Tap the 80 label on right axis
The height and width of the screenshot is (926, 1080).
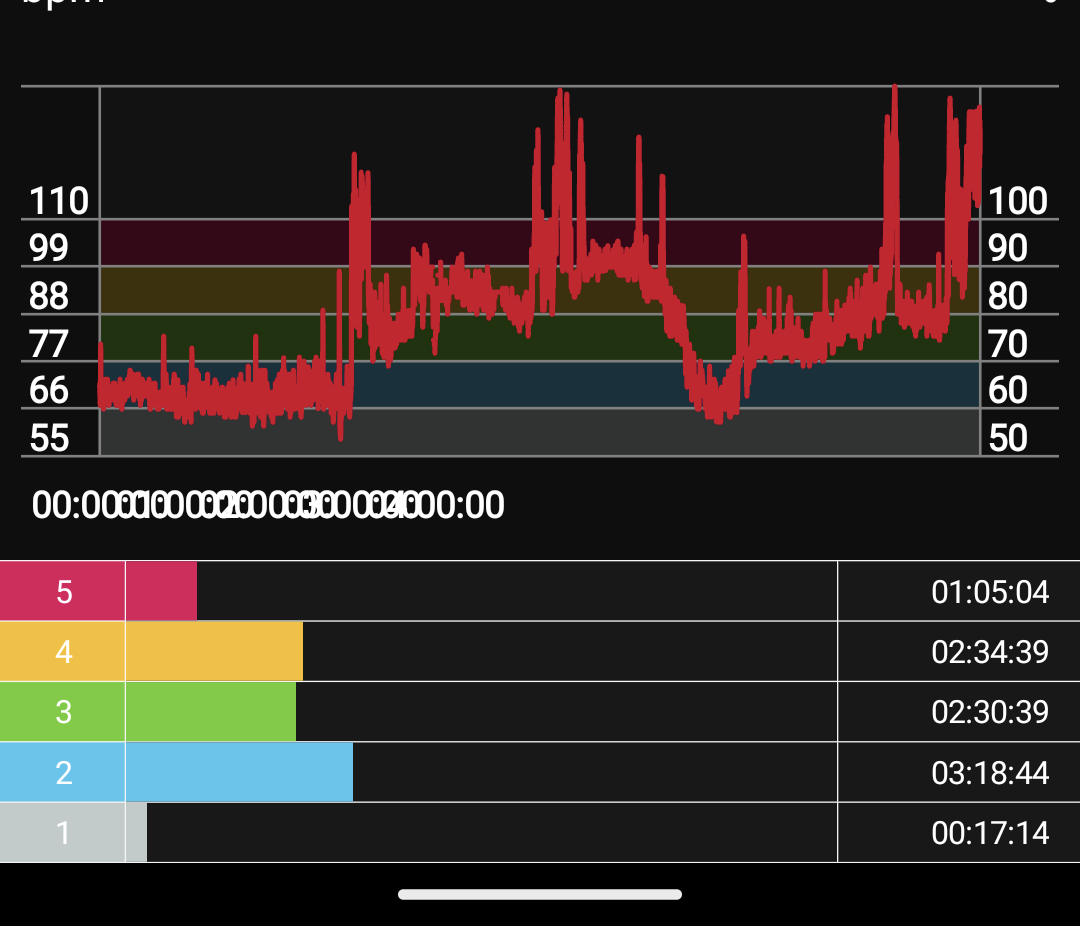click(1008, 296)
